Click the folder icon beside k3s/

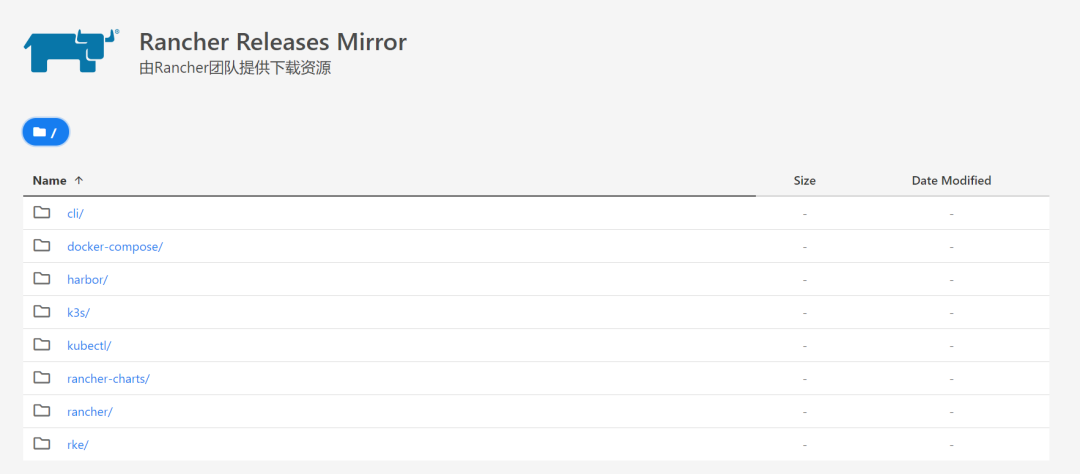click(42, 312)
